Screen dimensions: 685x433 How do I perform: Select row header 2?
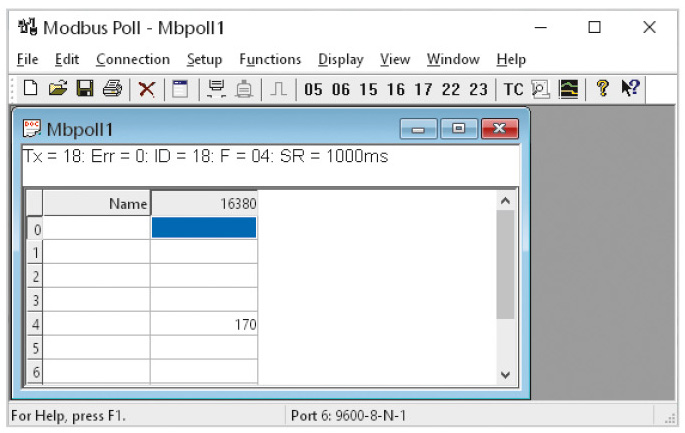(35, 276)
